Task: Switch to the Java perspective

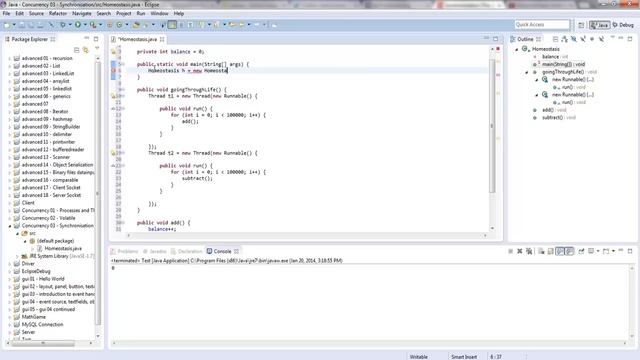Action: tap(599, 25)
